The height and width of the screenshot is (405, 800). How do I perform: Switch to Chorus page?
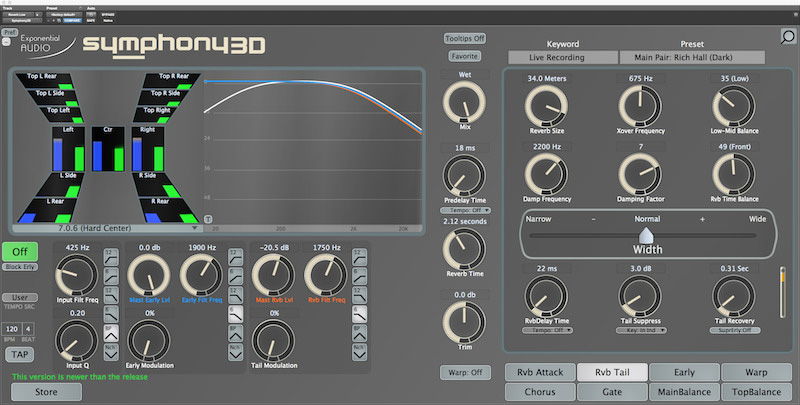[540, 392]
